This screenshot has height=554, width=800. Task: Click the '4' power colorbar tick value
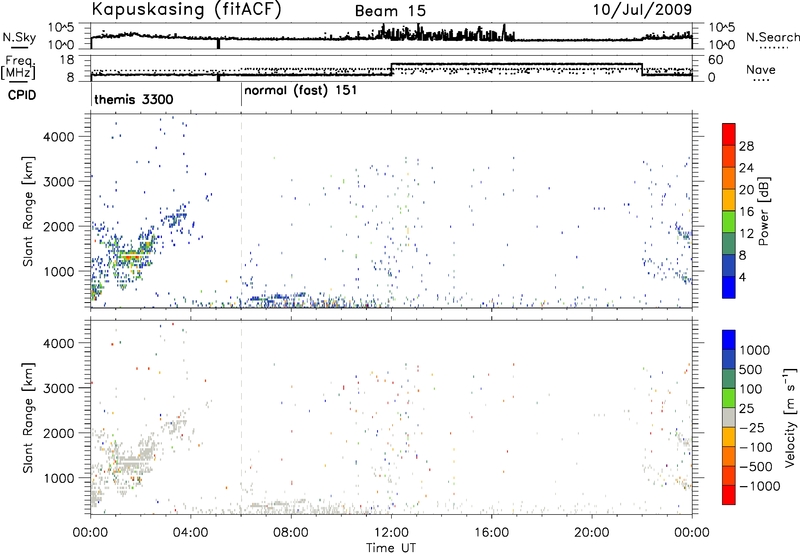coord(742,278)
